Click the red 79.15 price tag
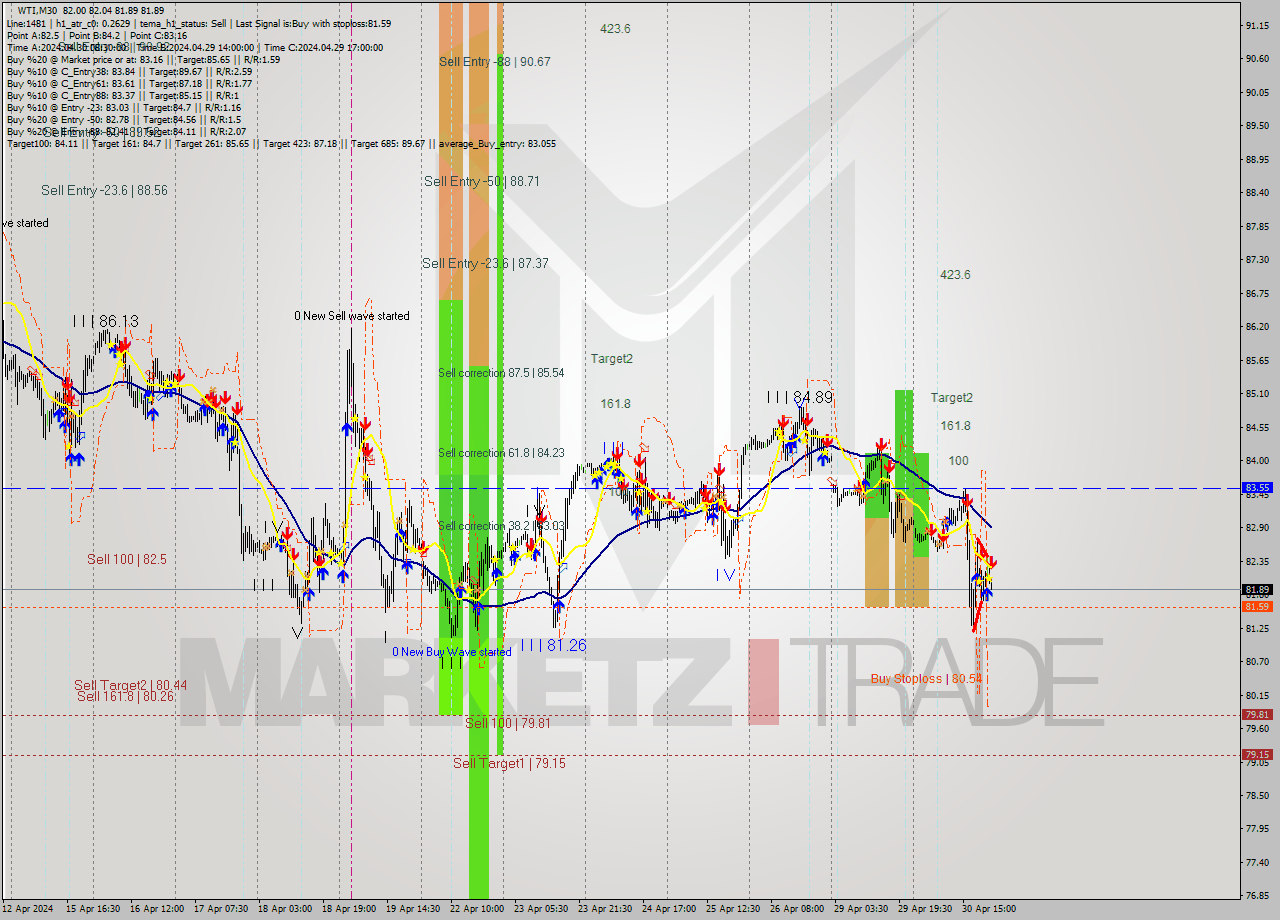The height and width of the screenshot is (920, 1280). [1257, 755]
